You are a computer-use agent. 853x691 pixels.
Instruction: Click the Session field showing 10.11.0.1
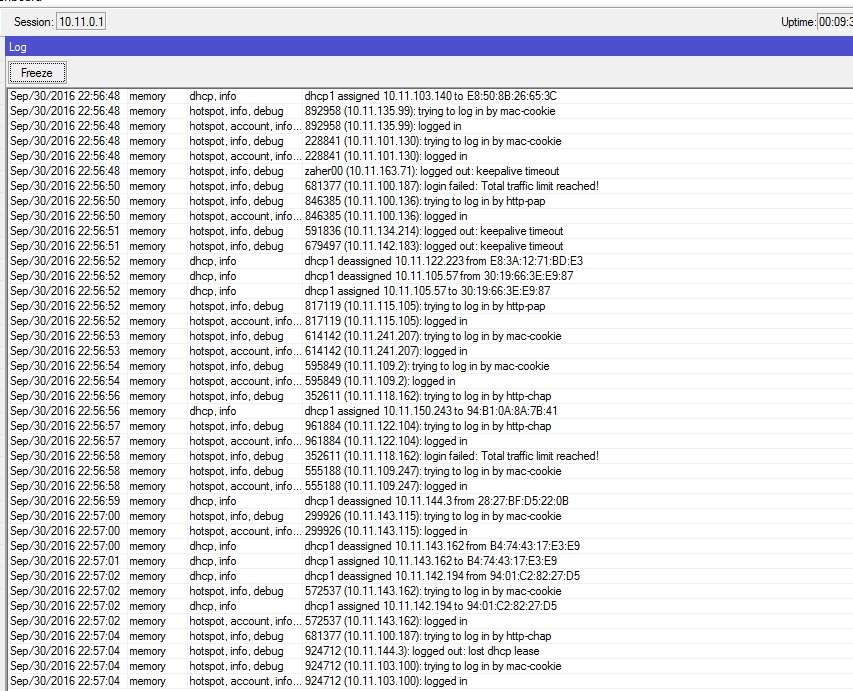(81, 22)
